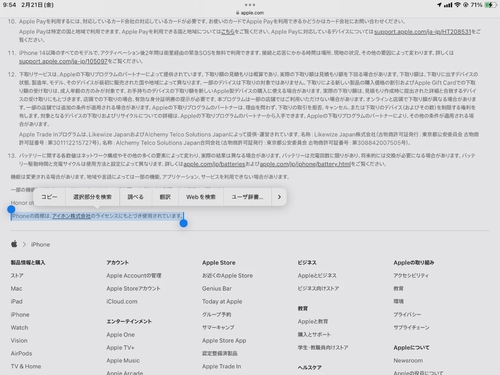This screenshot has width=500, height=375.
Task: Open the Apple One link
Action: 121,335
